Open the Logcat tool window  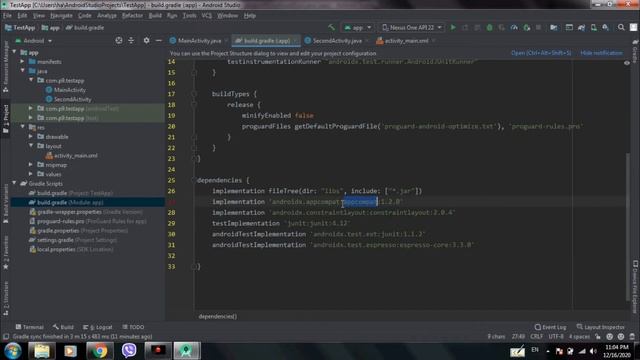tap(98, 327)
